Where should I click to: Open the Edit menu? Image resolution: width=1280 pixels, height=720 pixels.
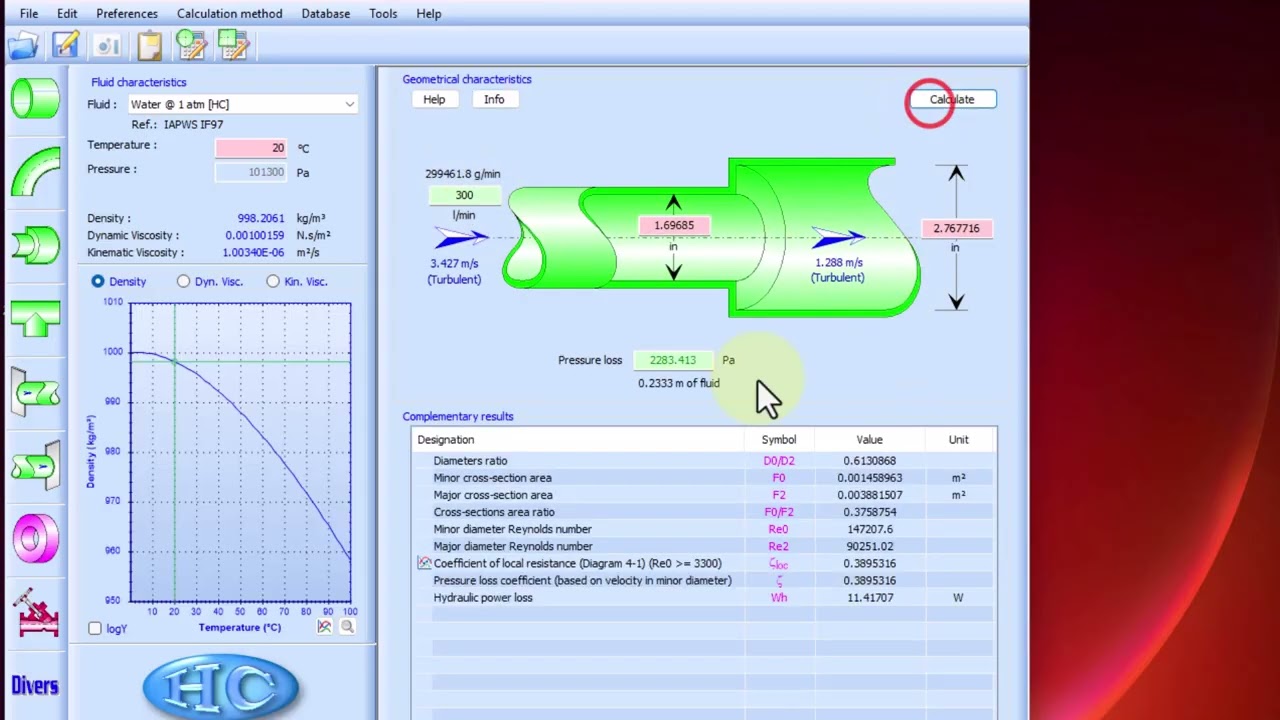click(67, 13)
